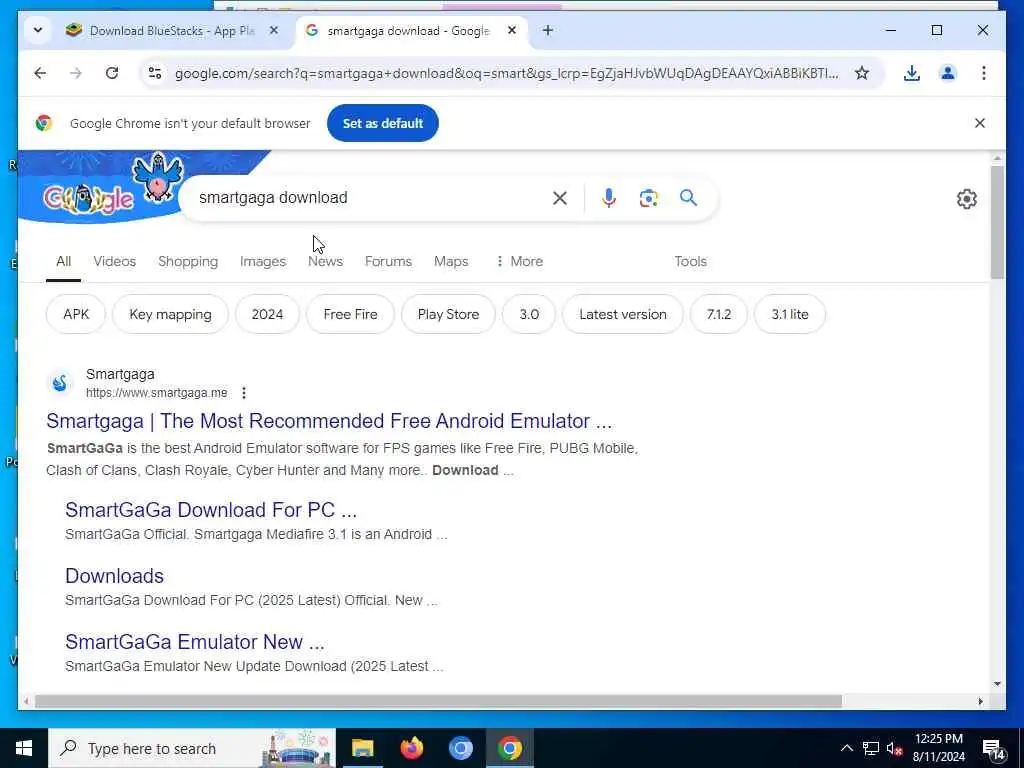Open the SmartGaGa Download For PC link
This screenshot has width=1024, height=768.
211,510
